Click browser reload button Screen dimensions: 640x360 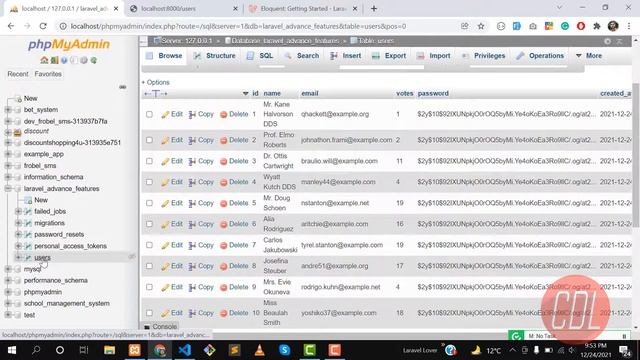(43, 26)
